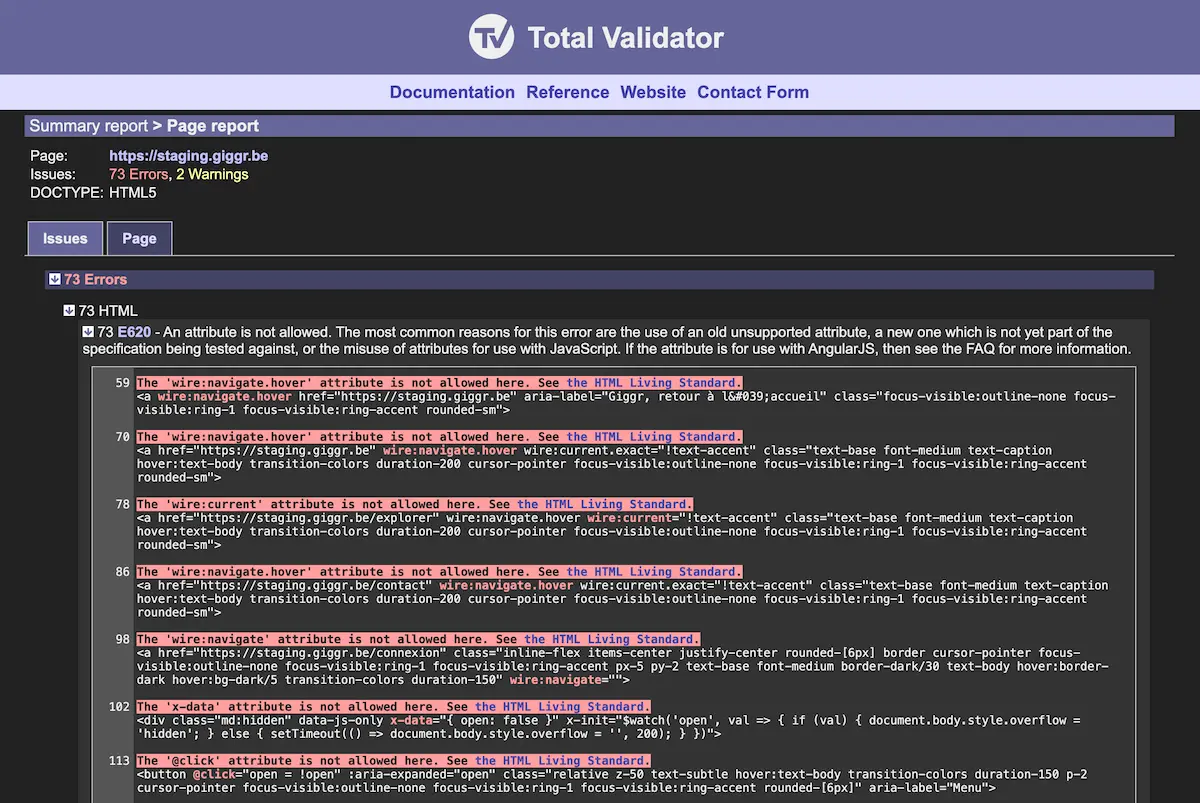The image size is (1200, 803).
Task: Click line number 113
Action: [119, 761]
